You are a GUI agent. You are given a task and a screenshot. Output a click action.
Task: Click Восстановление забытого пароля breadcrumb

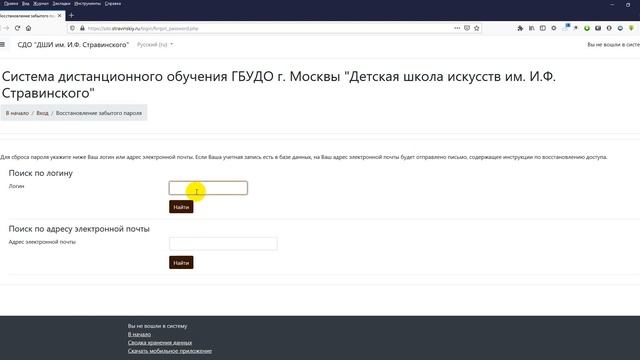click(99, 113)
